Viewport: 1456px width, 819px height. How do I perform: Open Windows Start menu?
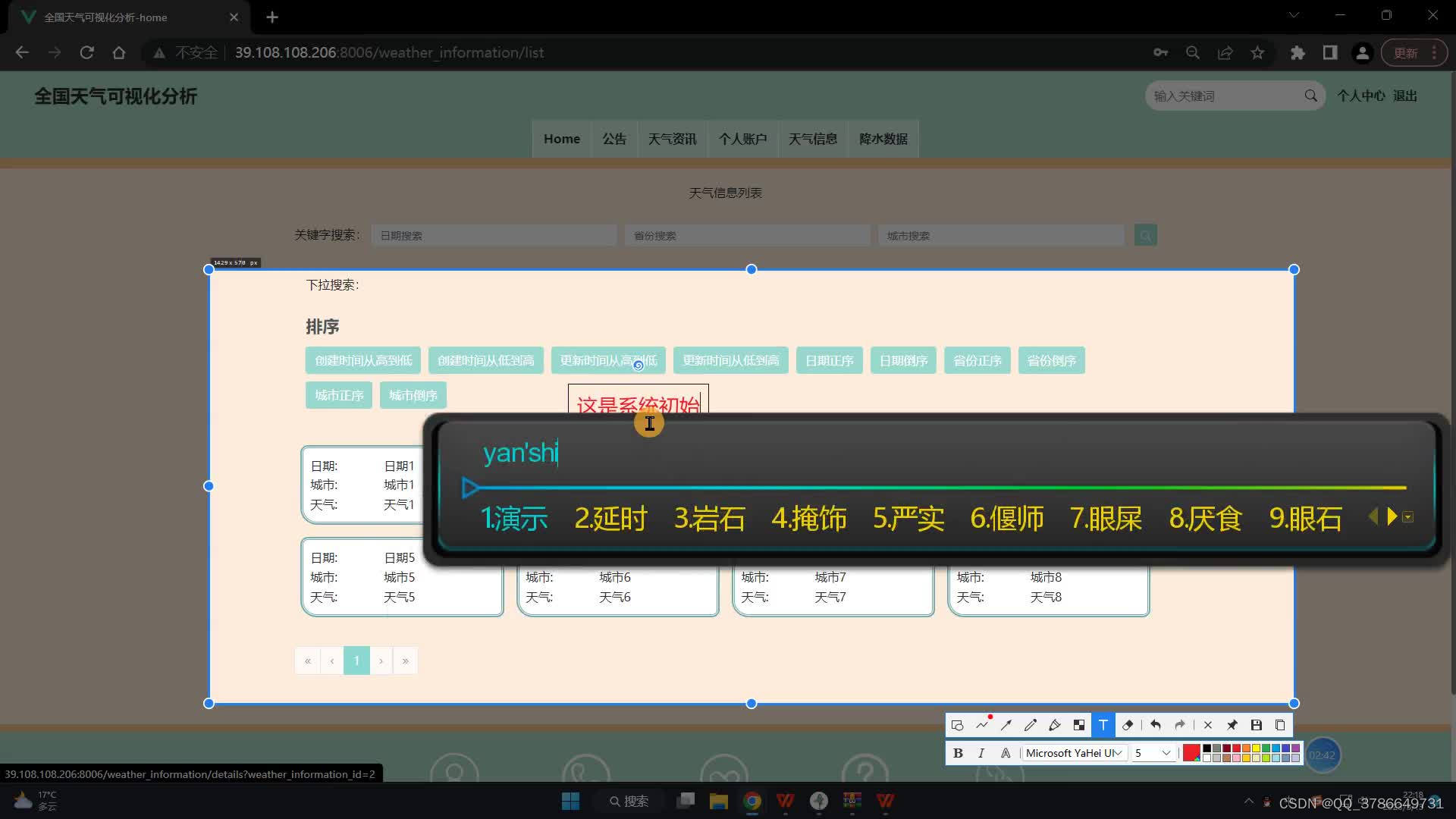(570, 801)
